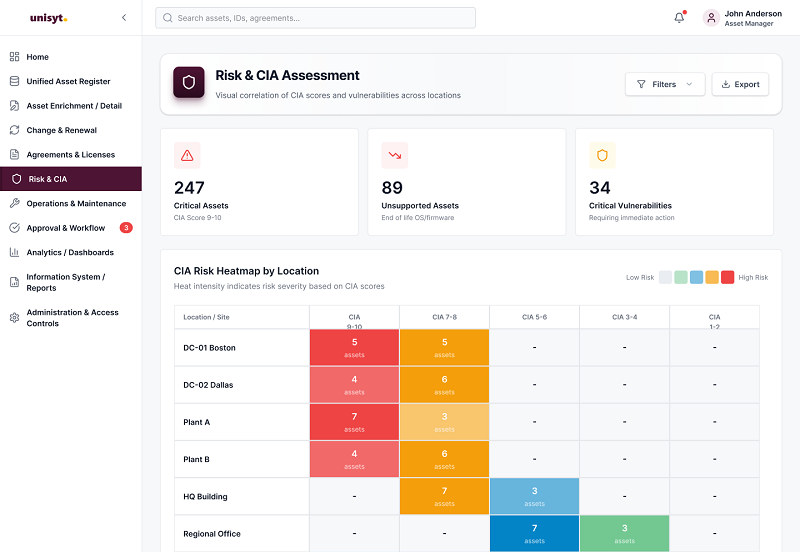Click the blue legend color swatch

click(x=696, y=277)
